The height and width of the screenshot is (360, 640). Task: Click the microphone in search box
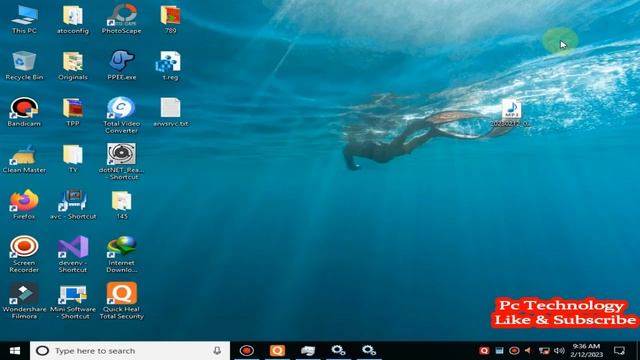[x=217, y=351]
